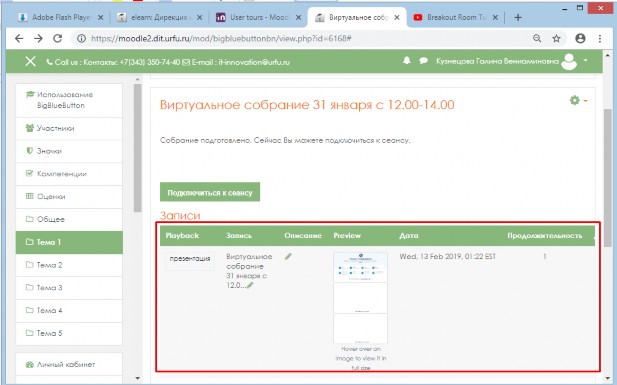Click the it-innovation@urfu.ru email
Image resolution: width=617 pixels, height=385 pixels.
254,62
